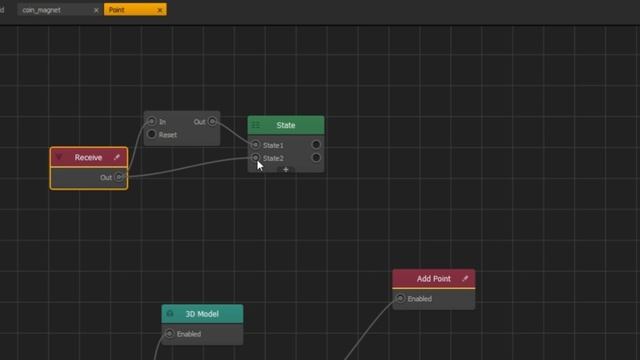Click the State1 input port
Image resolution: width=640 pixels, height=360 pixels.
256,144
